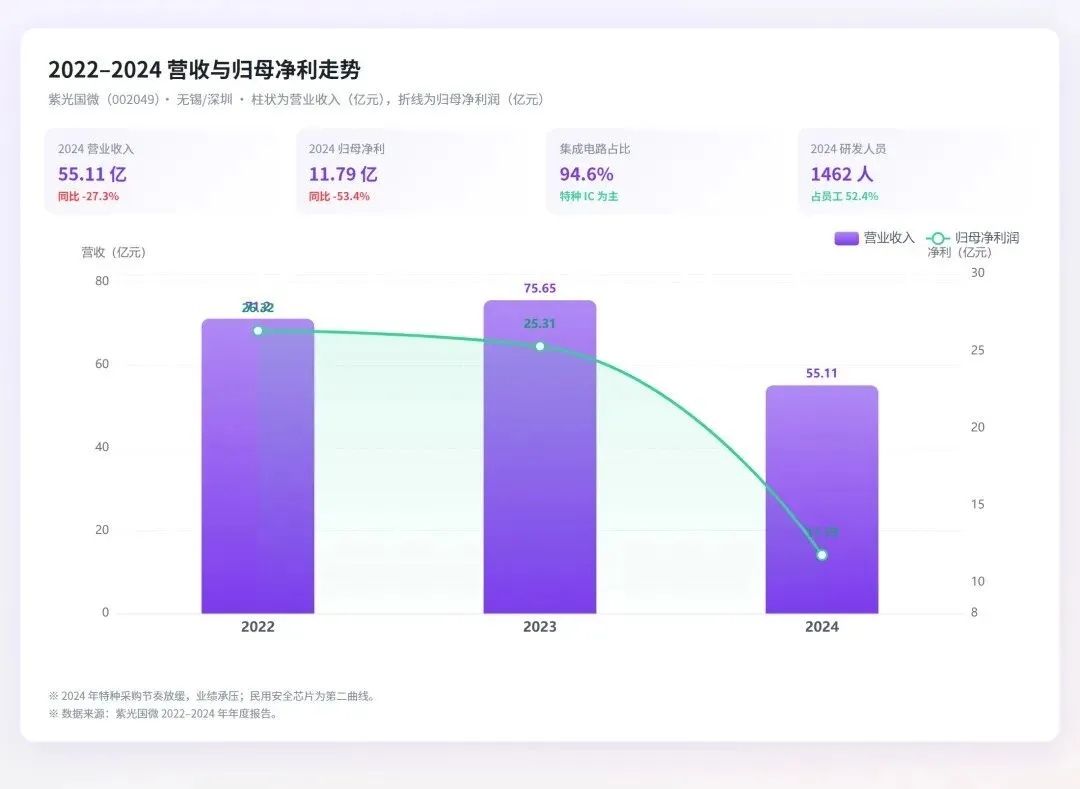Click the 2022 net profit line point
The image size is (1080, 789).
tap(258, 331)
